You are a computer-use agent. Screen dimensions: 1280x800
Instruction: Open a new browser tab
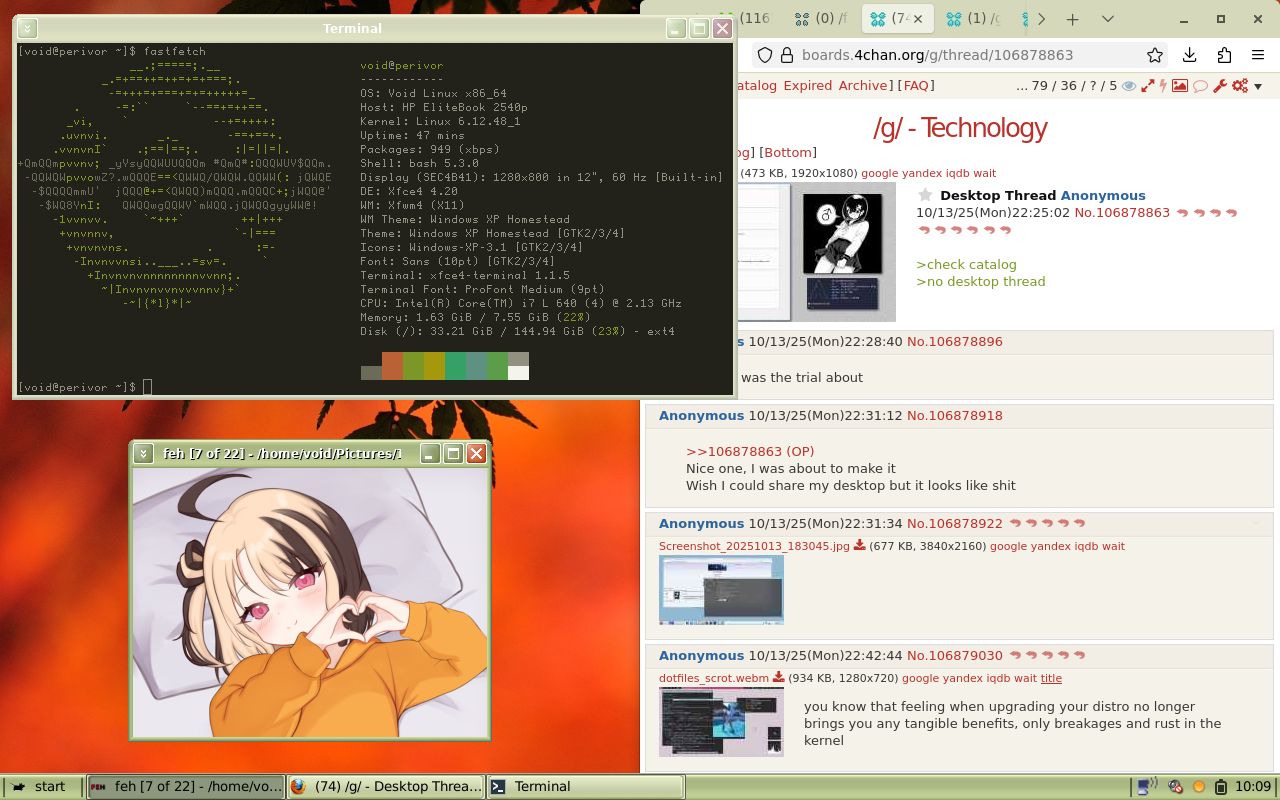coord(1072,19)
